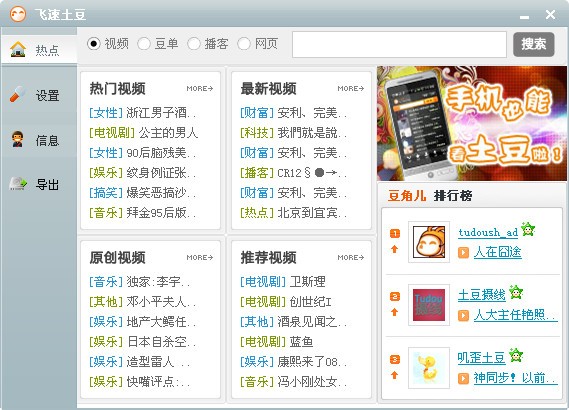Click the 搜索 search button
The height and width of the screenshot is (410, 569).
[x=533, y=44]
